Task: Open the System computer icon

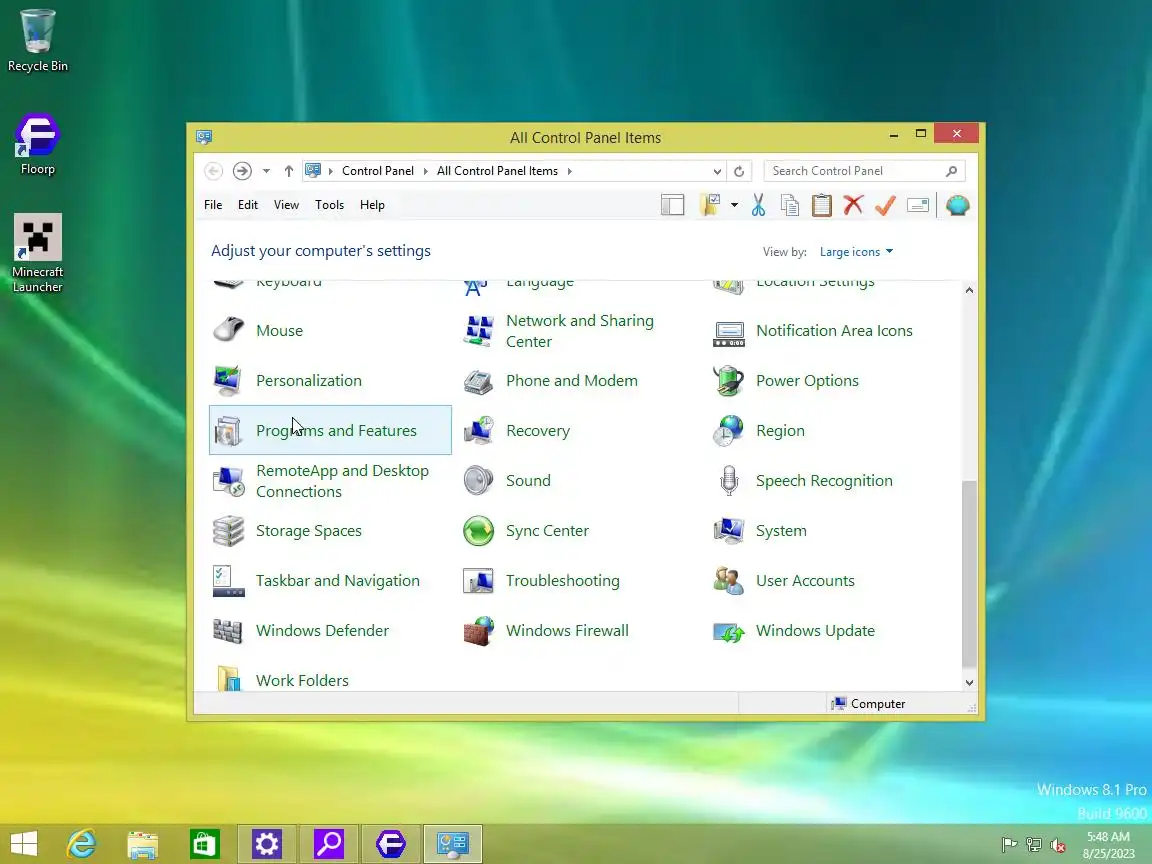Action: click(x=729, y=530)
